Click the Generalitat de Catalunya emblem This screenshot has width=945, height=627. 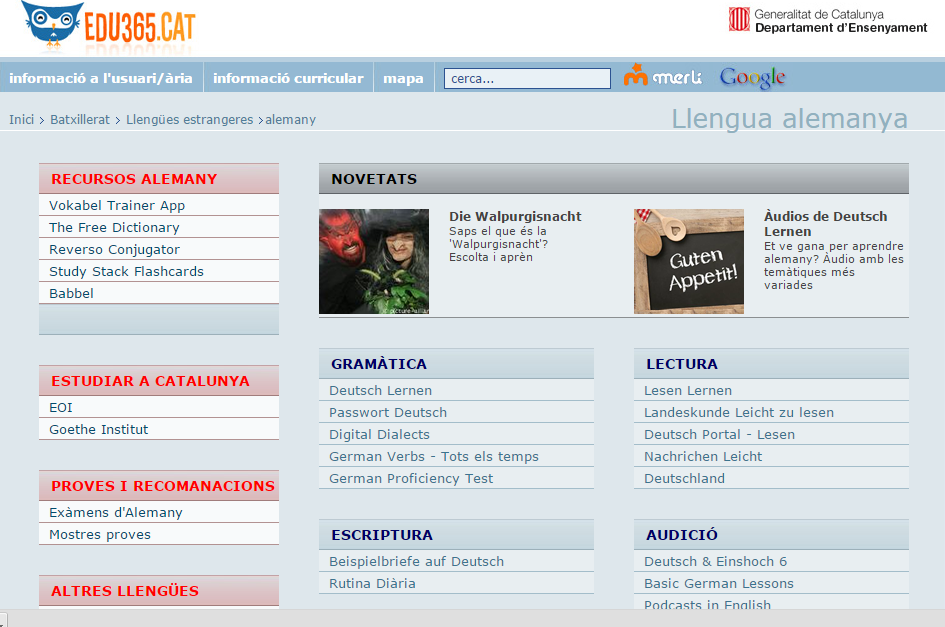pyautogui.click(x=739, y=20)
